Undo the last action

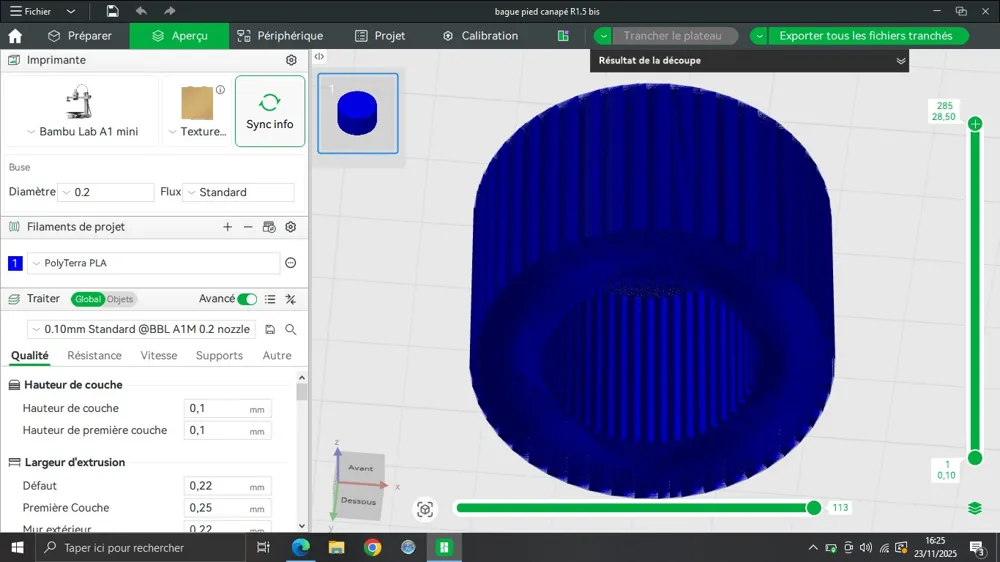pyautogui.click(x=141, y=11)
